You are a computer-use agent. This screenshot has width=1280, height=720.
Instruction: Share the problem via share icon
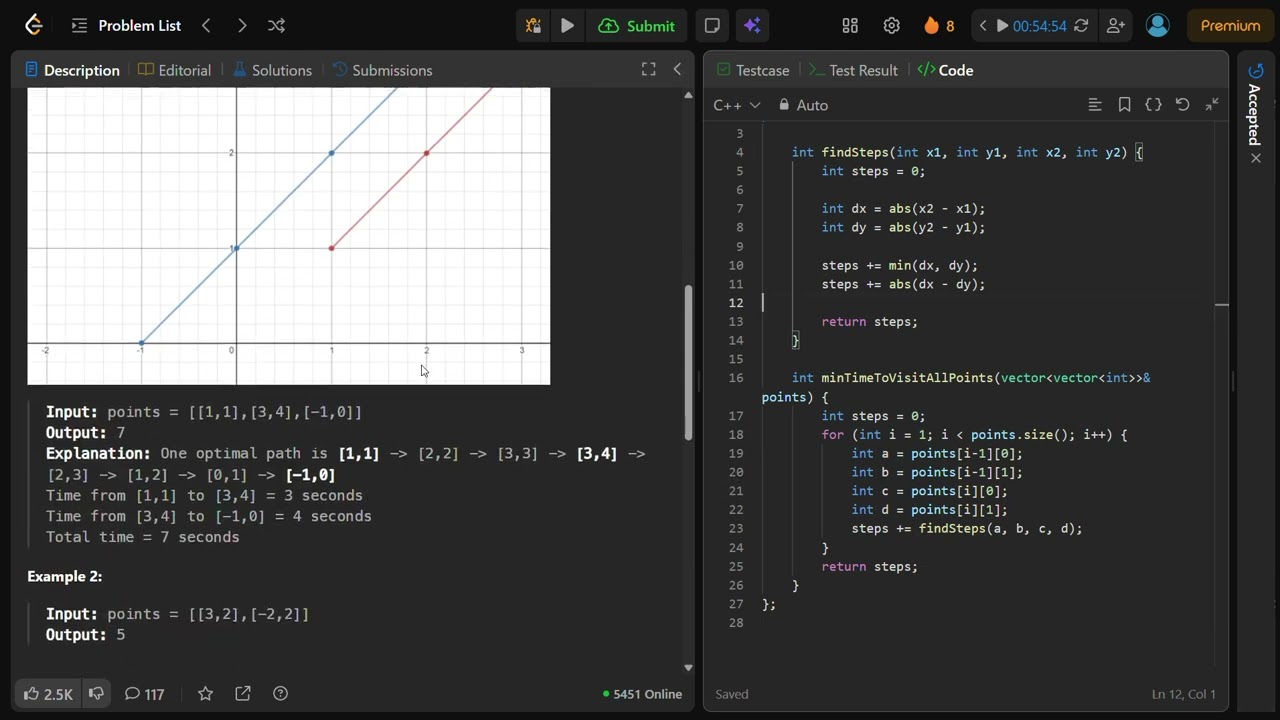tap(243, 693)
